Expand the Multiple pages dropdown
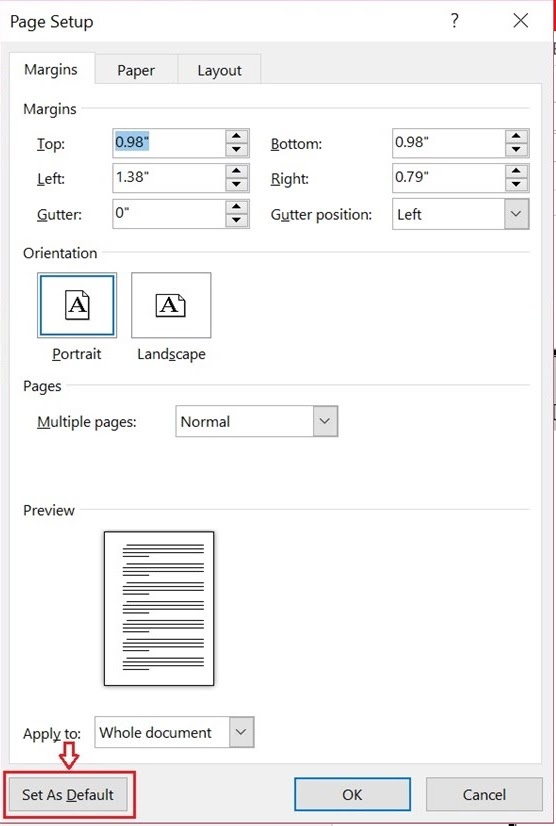Viewport: 556px width, 826px height. tap(325, 421)
